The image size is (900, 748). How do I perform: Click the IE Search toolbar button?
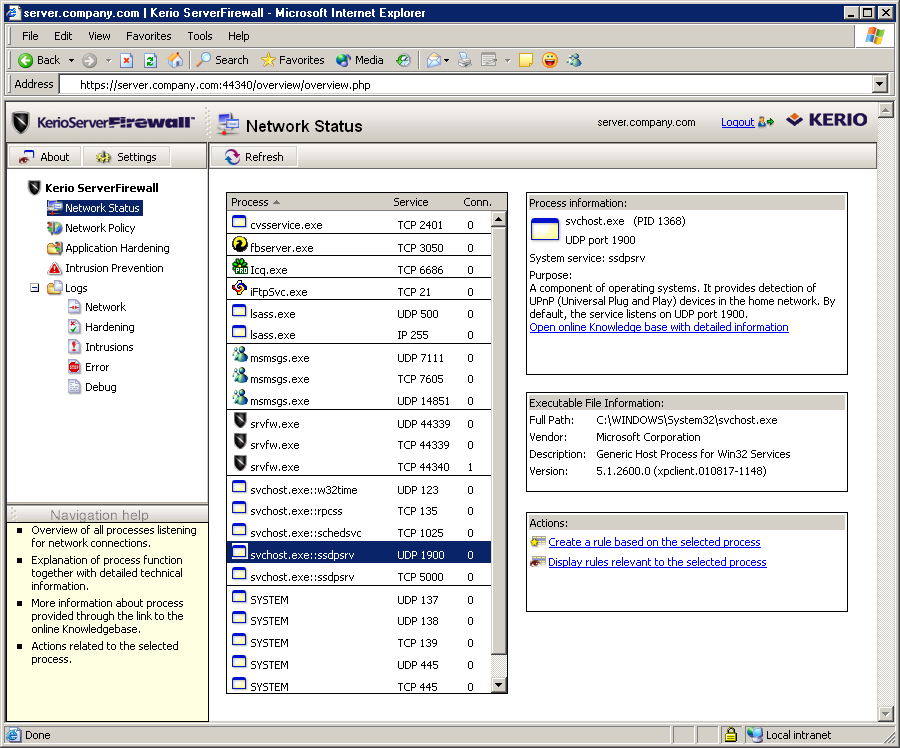(223, 60)
